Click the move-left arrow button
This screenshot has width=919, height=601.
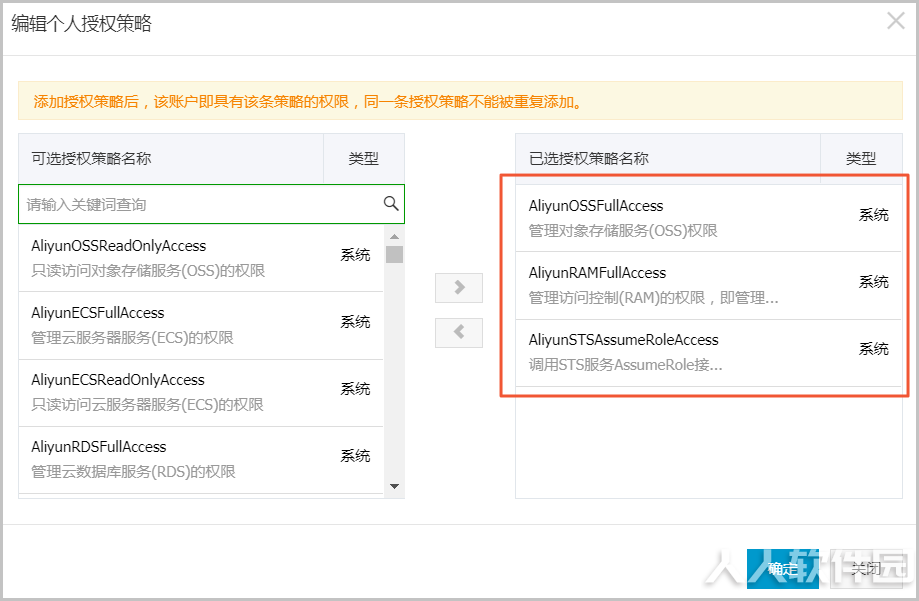point(459,332)
